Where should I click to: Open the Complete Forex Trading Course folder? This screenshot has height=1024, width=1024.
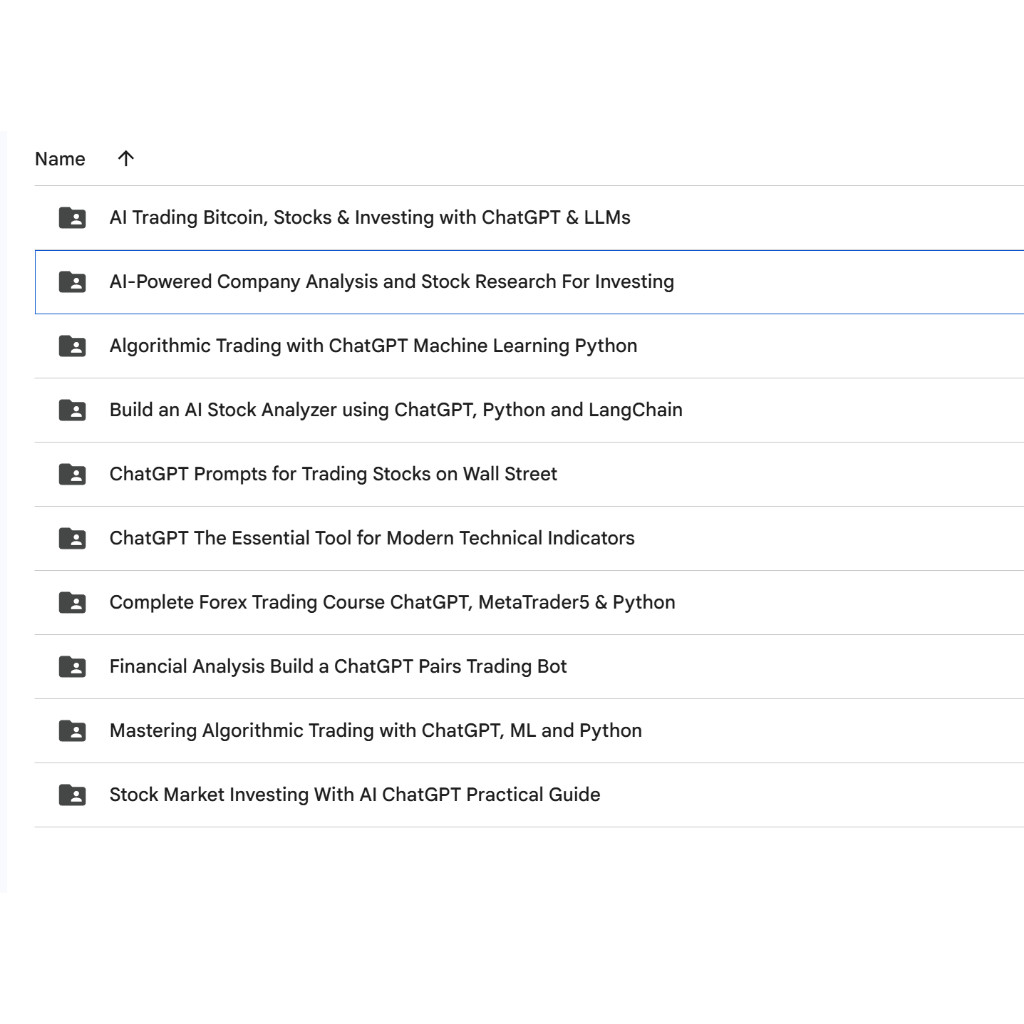point(392,602)
